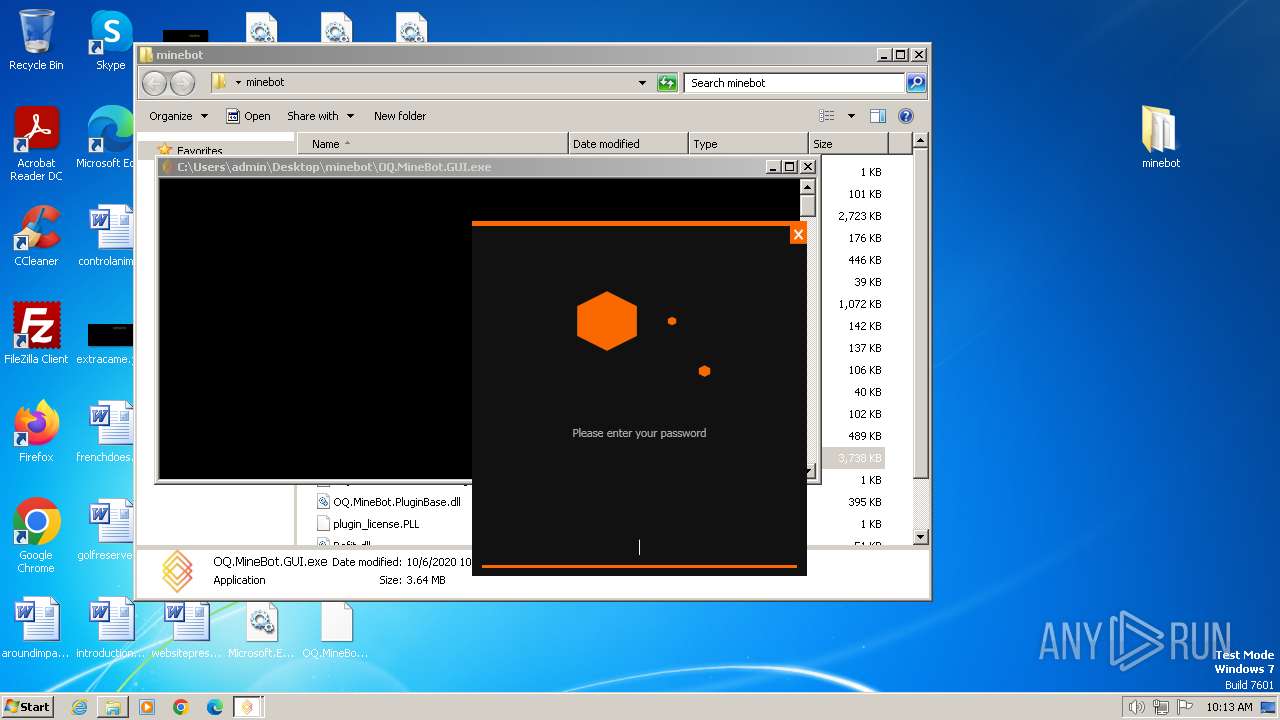Open the Recycle Bin desktop icon
This screenshot has width=1280, height=720.
click(x=36, y=40)
